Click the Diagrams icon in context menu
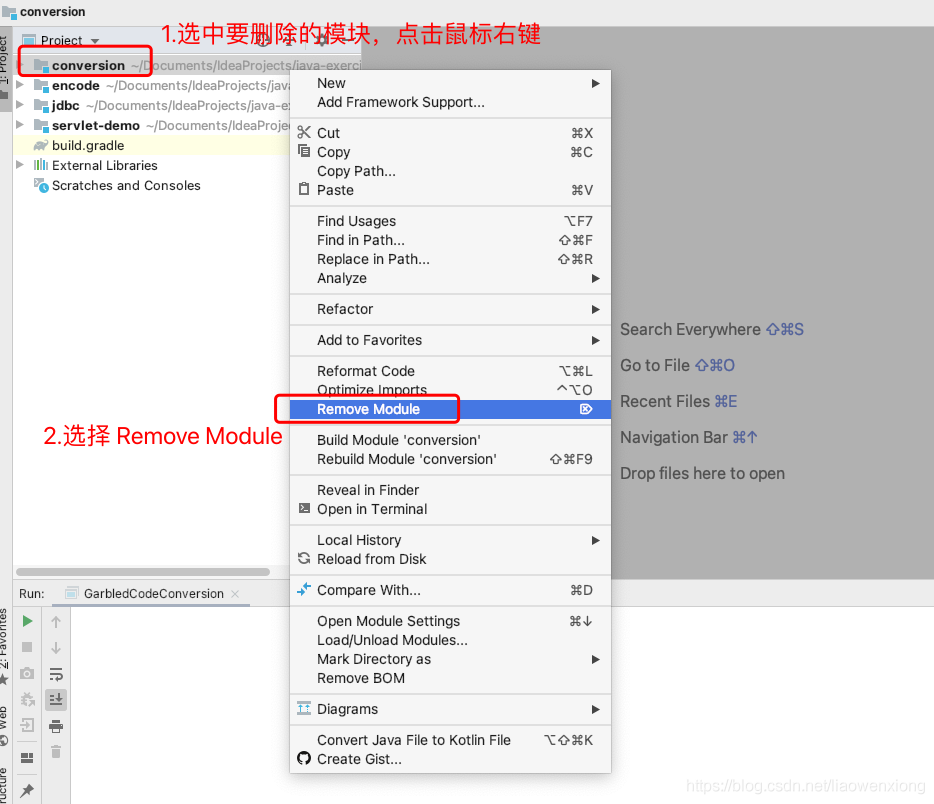 pos(304,709)
